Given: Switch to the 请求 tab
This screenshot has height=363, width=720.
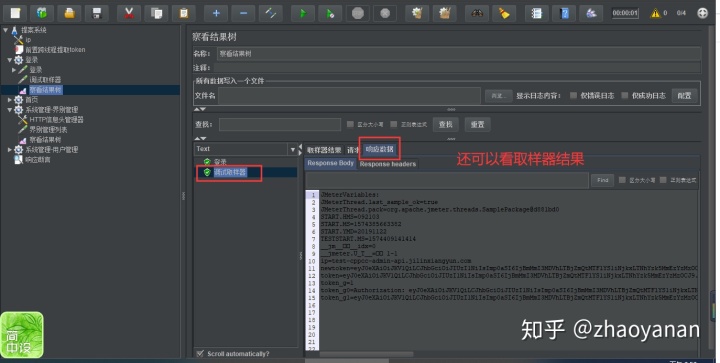Looking at the screenshot, I should click(x=353, y=150).
